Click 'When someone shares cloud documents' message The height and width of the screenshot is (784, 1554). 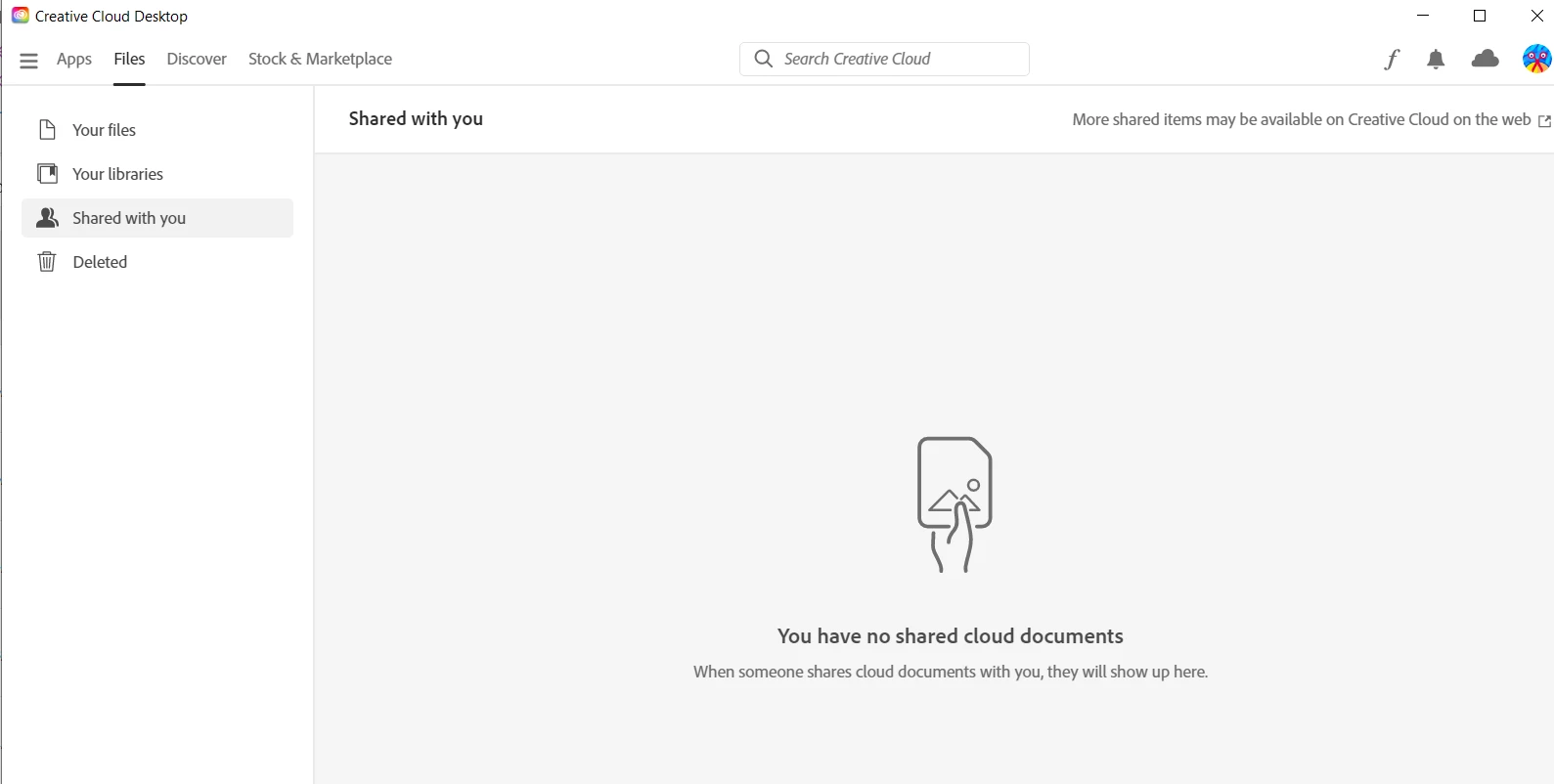click(951, 672)
